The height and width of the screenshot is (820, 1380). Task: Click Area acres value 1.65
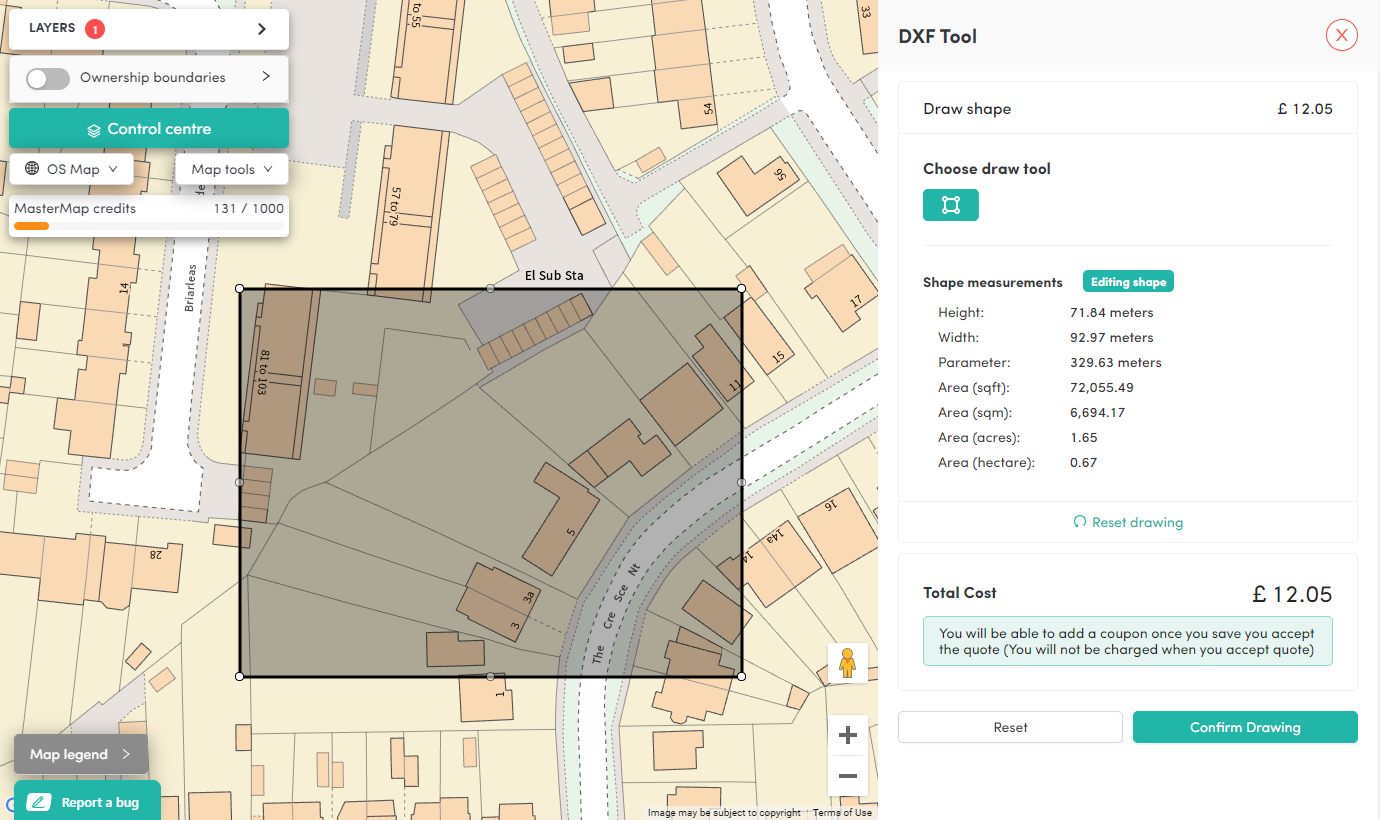[1084, 438]
